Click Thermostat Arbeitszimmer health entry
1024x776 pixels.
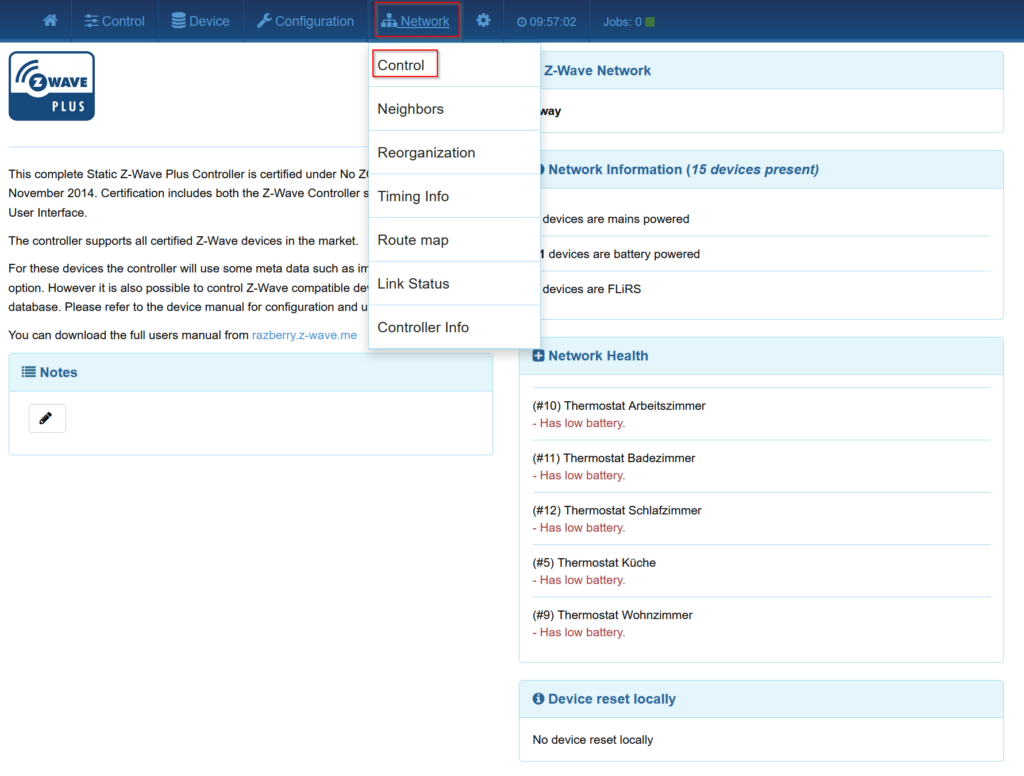619,406
